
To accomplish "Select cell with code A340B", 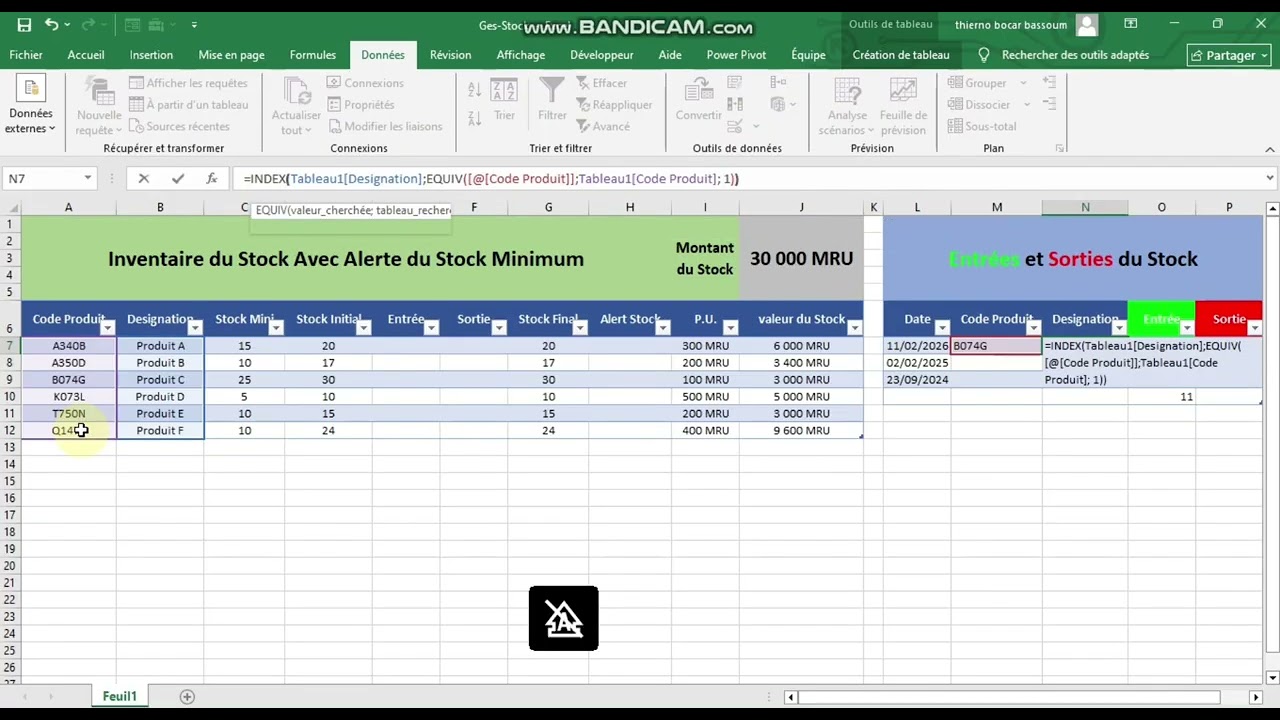I will coord(68,346).
